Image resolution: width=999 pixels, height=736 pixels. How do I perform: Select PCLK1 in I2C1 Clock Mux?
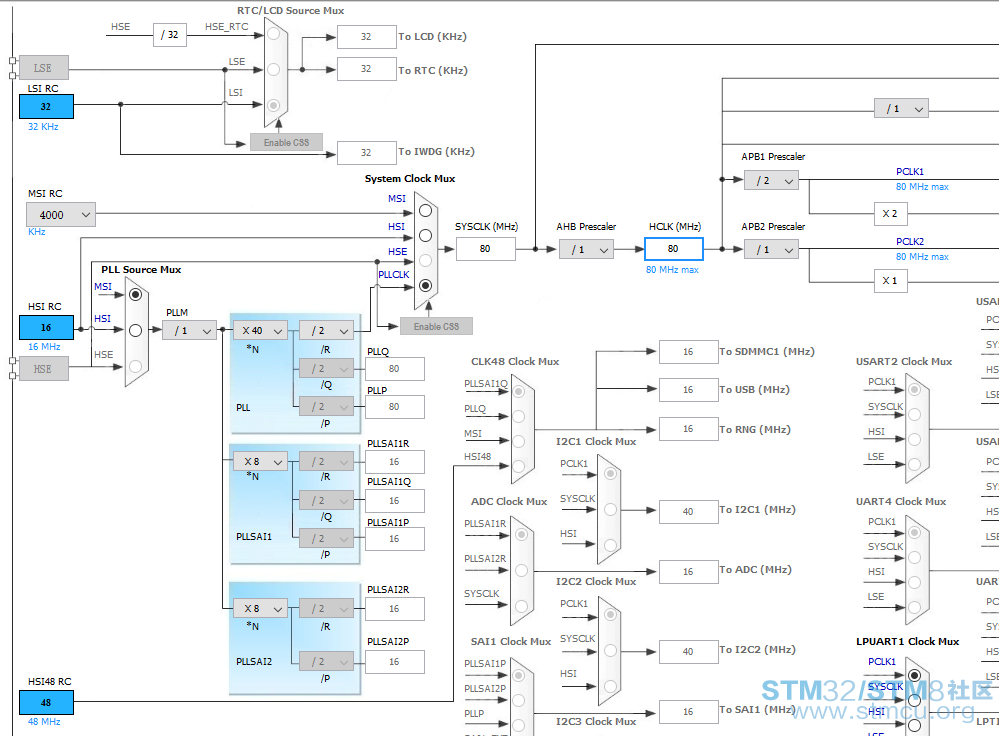click(610, 473)
